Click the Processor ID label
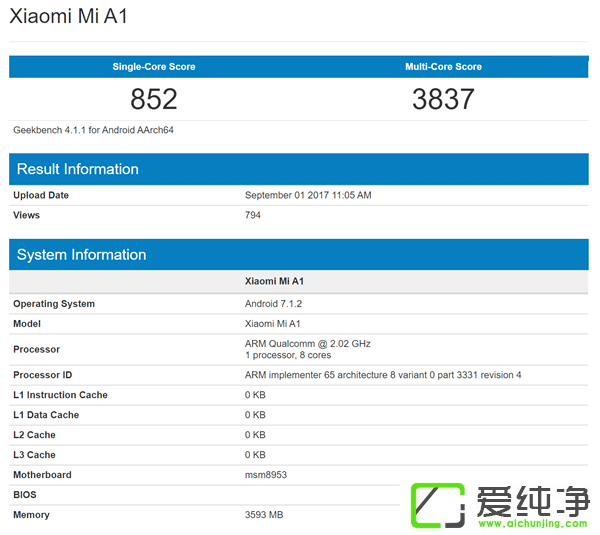The width and height of the screenshot is (600, 535). tap(42, 375)
